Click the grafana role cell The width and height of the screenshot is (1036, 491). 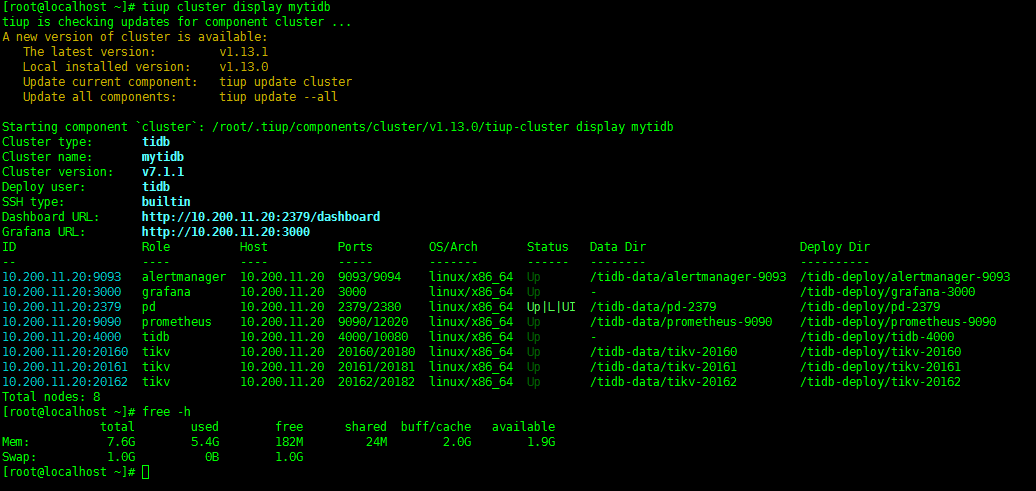(x=166, y=291)
